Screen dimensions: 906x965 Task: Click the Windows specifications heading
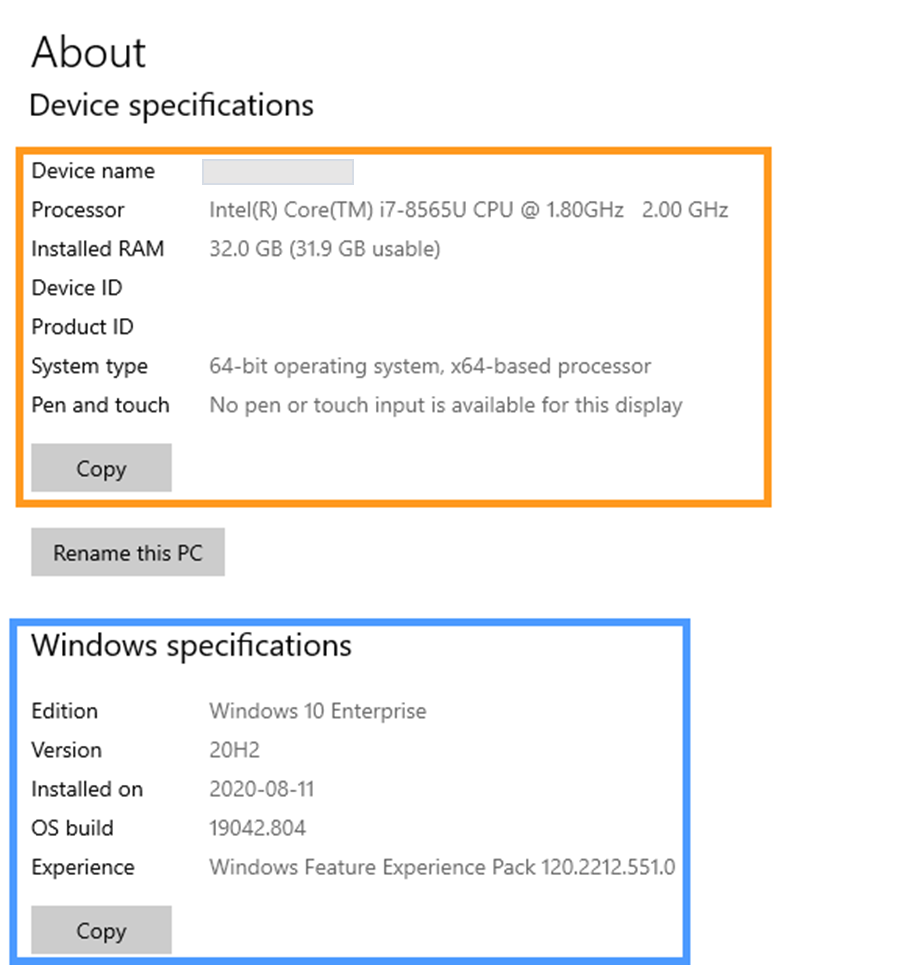pyautogui.click(x=191, y=646)
